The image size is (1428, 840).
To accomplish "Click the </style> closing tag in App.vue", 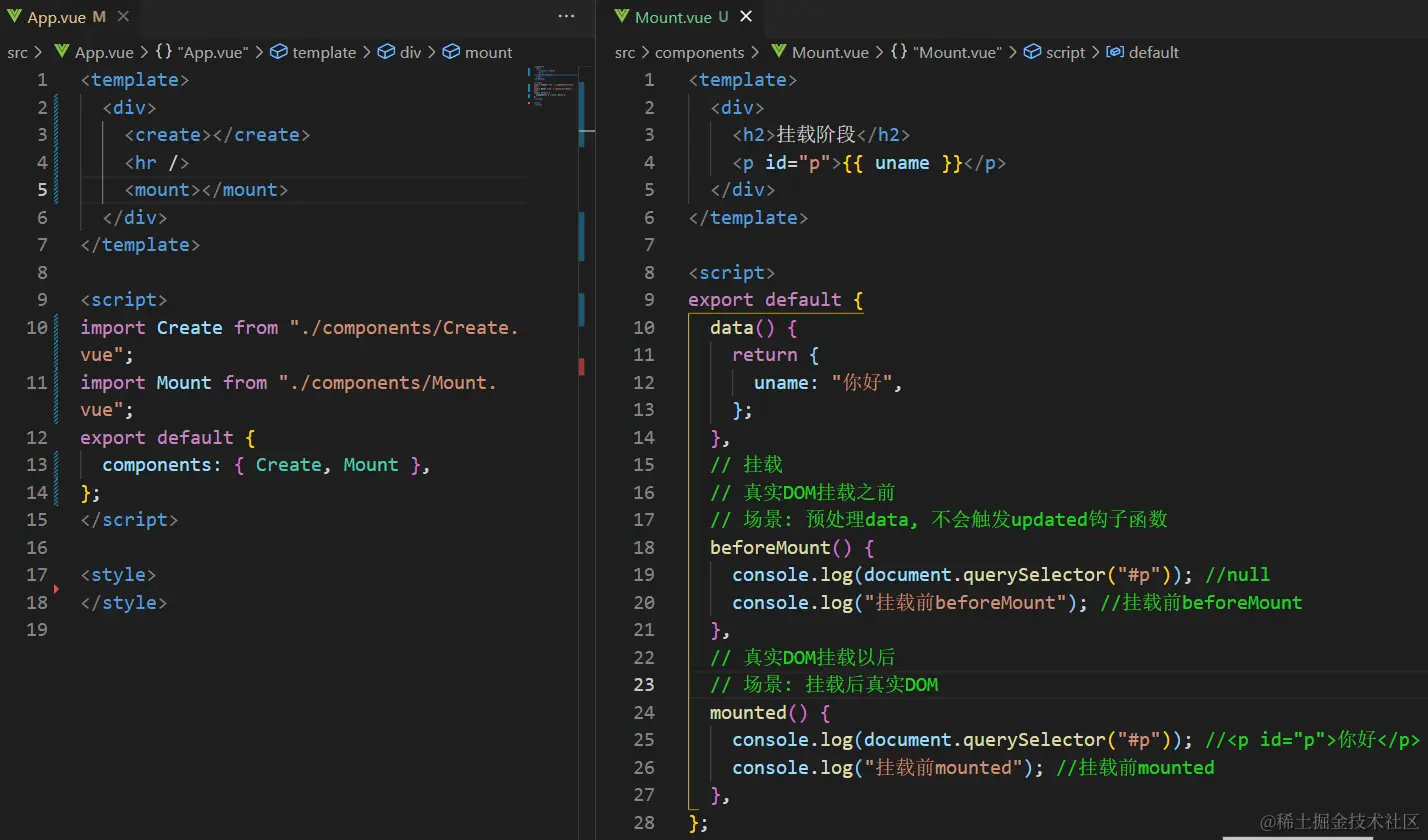I will pyautogui.click(x=124, y=602).
